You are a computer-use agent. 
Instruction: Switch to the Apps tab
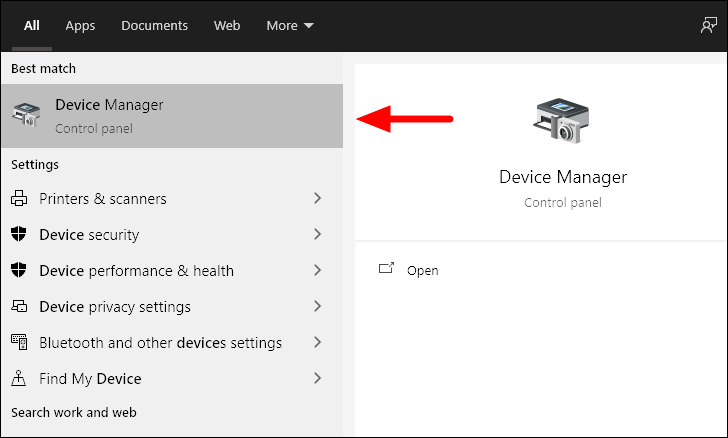coord(80,26)
